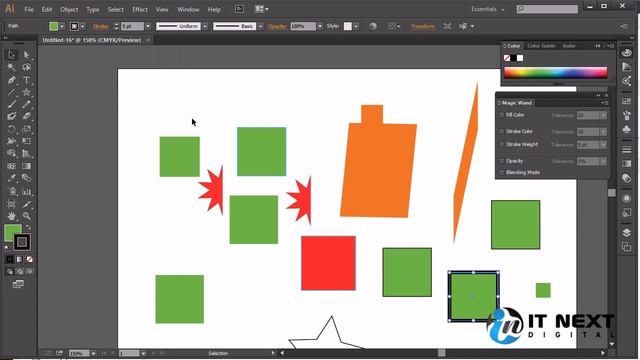Open the zoom level dropdown at bottom

coord(93,353)
